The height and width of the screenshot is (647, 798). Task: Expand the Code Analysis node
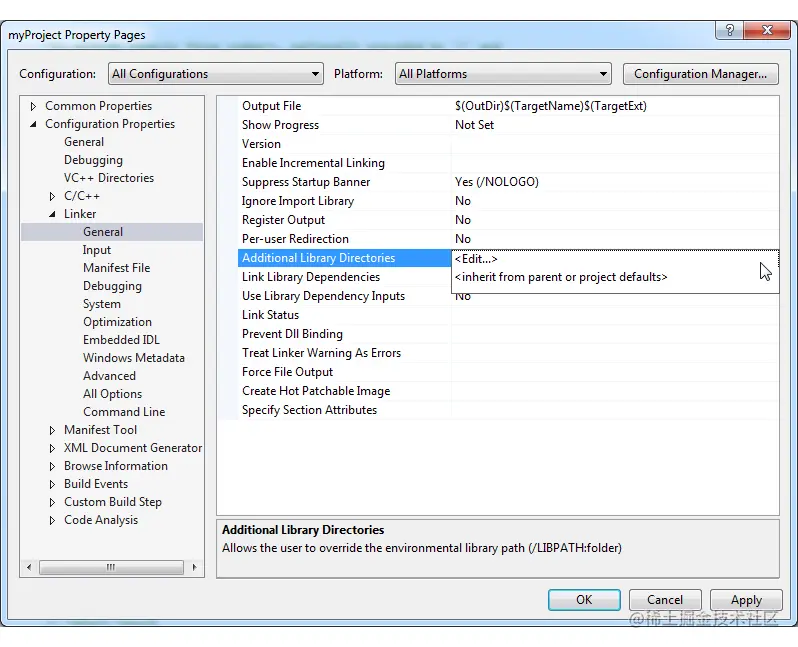coord(52,520)
